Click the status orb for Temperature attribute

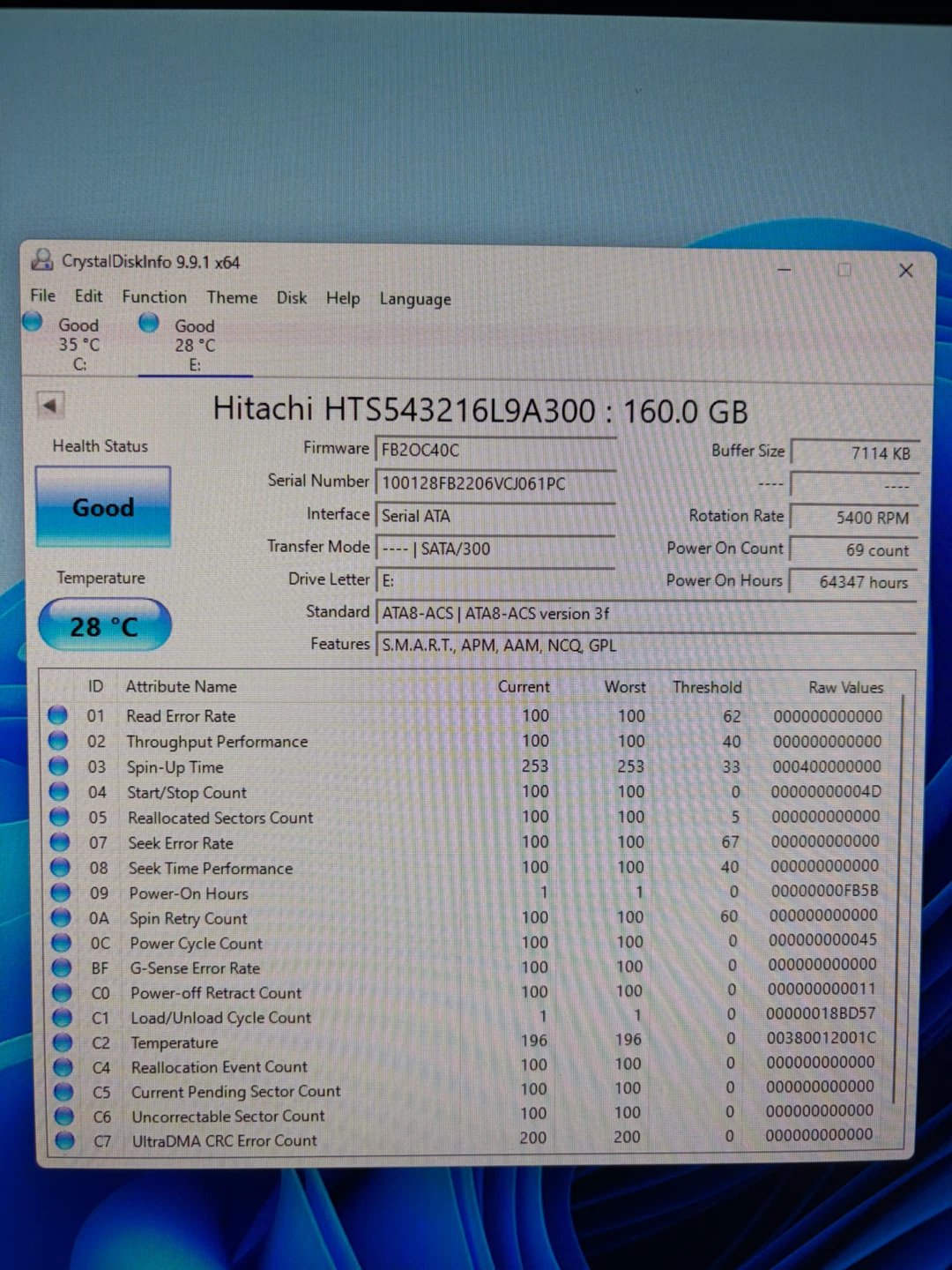(x=63, y=1042)
